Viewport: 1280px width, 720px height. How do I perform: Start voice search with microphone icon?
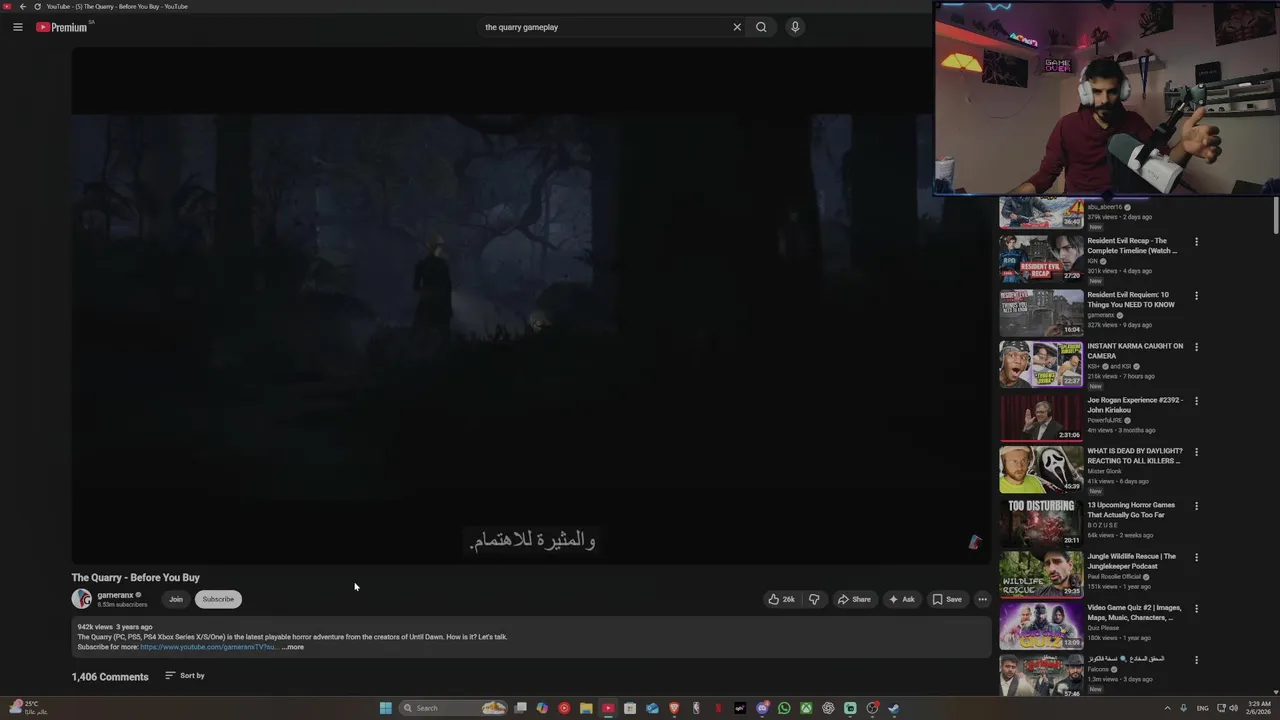795,27
